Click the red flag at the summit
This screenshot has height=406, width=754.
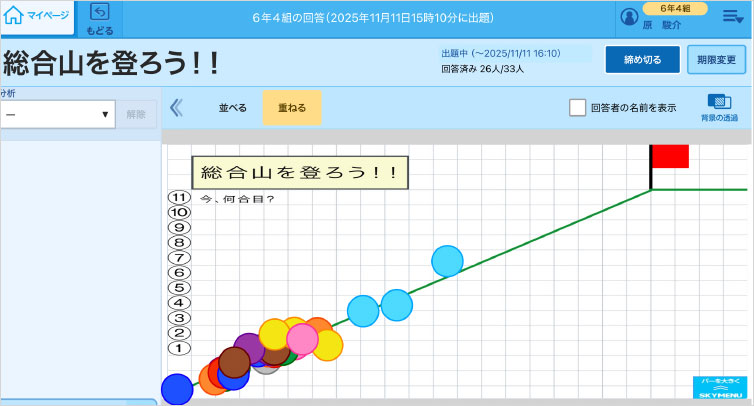tap(670, 156)
